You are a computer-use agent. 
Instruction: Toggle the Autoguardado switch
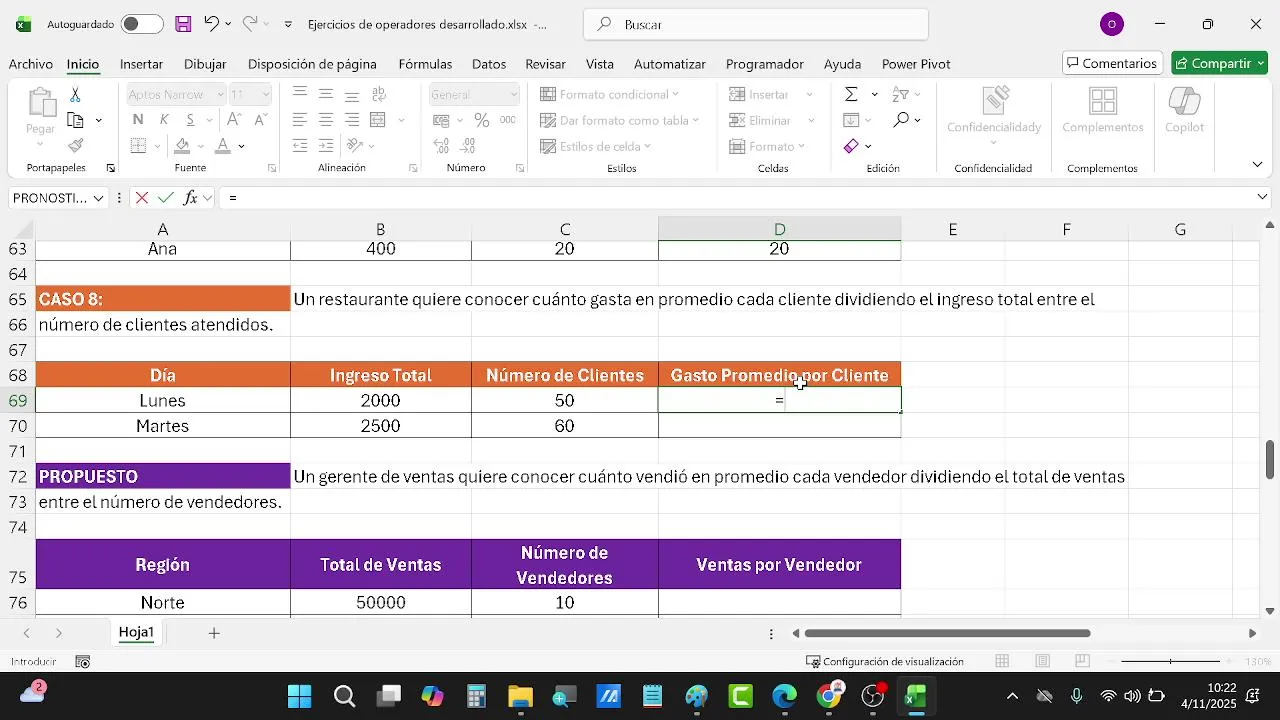142,24
